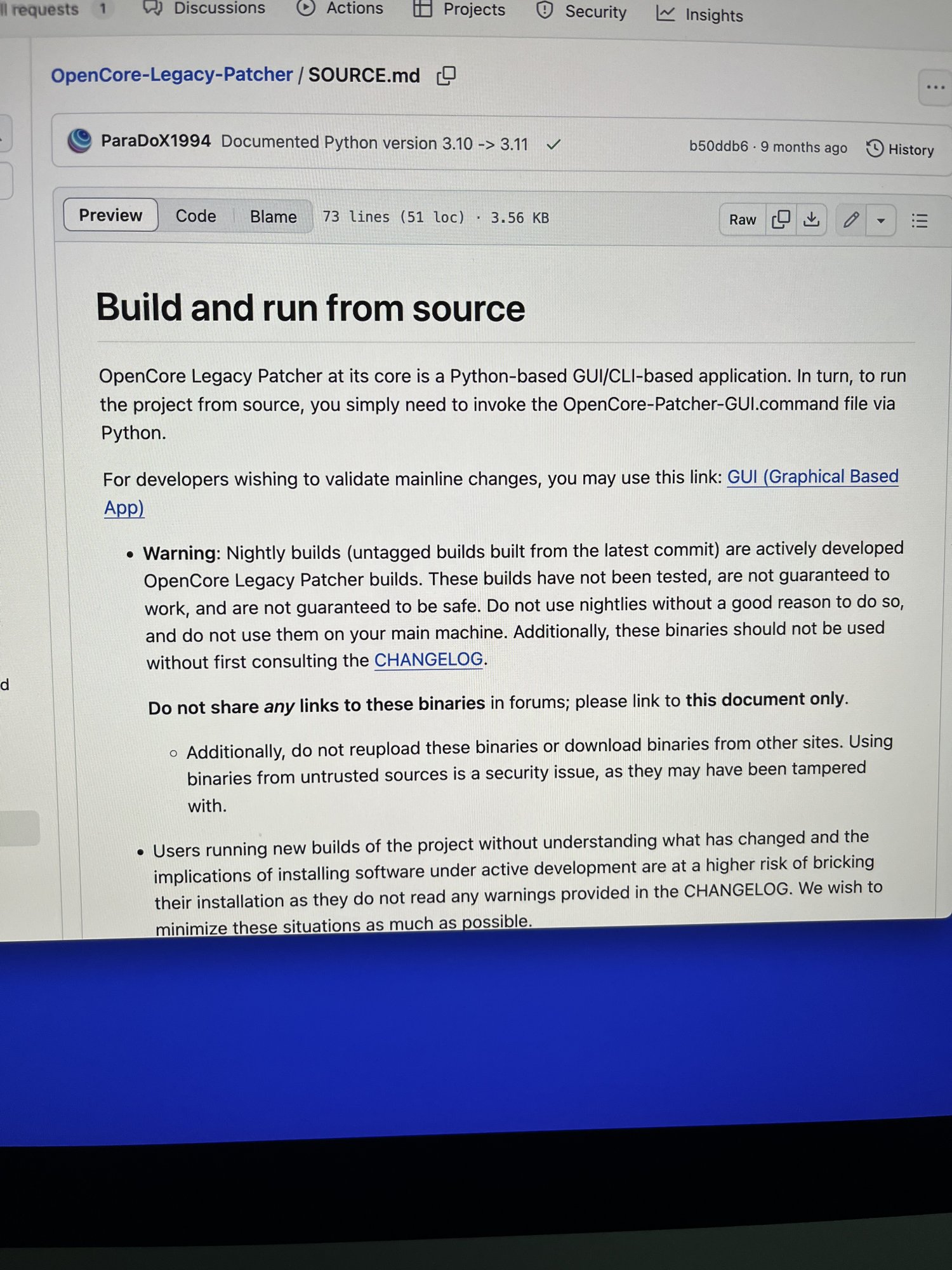
Task: Open the Discussions tab
Action: click(204, 8)
